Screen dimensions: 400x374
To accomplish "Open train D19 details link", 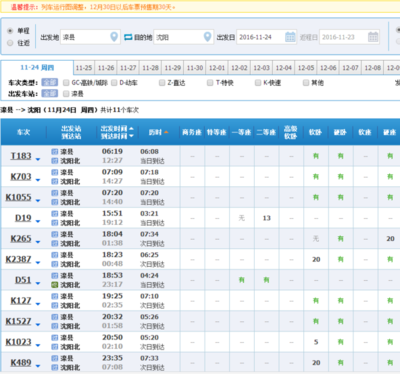I will 23,218.
